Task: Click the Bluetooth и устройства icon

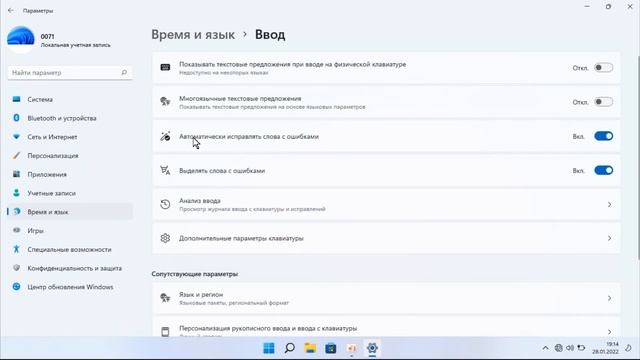Action: 16,118
